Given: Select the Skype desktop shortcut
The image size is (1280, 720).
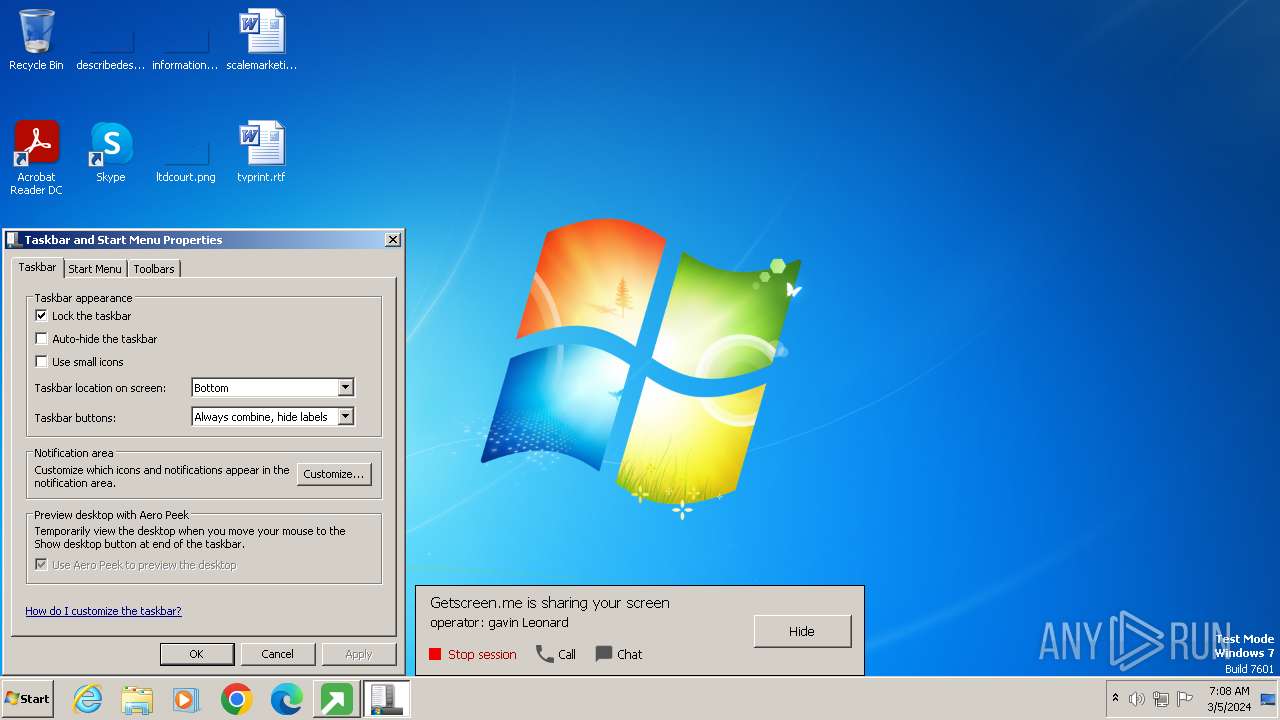Looking at the screenshot, I should tap(110, 152).
